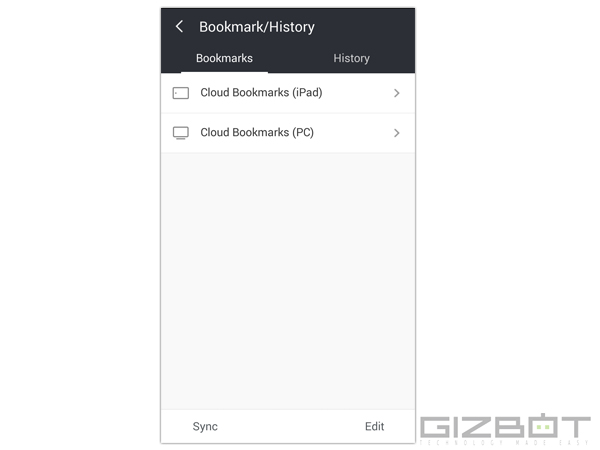600x450 pixels.
Task: Switch to the Bookmarks tab
Action: coord(224,58)
